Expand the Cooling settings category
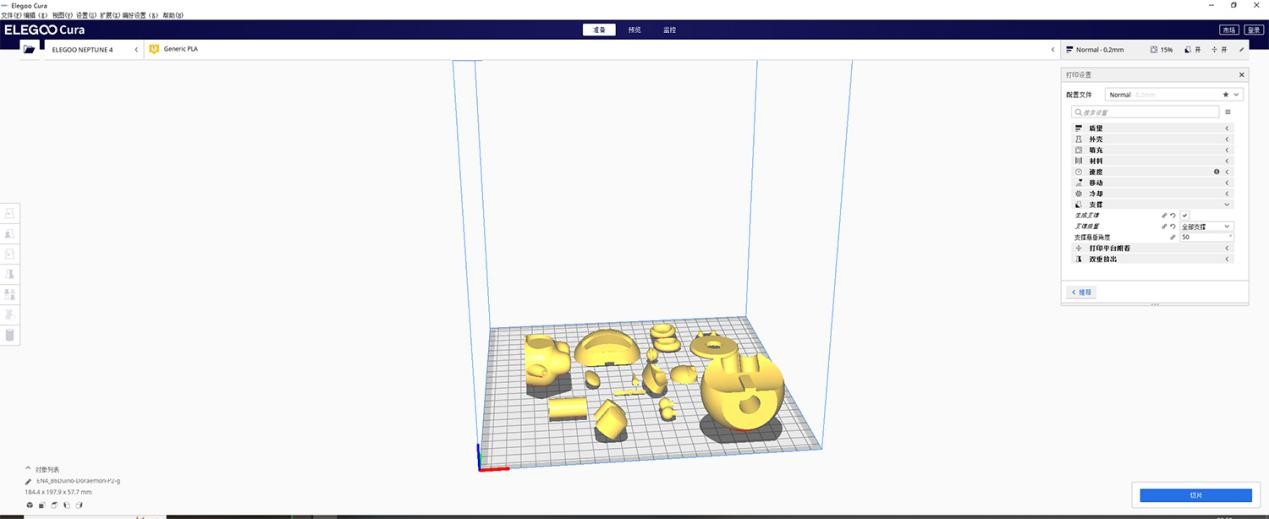This screenshot has width=1269, height=519. [x=1152, y=193]
